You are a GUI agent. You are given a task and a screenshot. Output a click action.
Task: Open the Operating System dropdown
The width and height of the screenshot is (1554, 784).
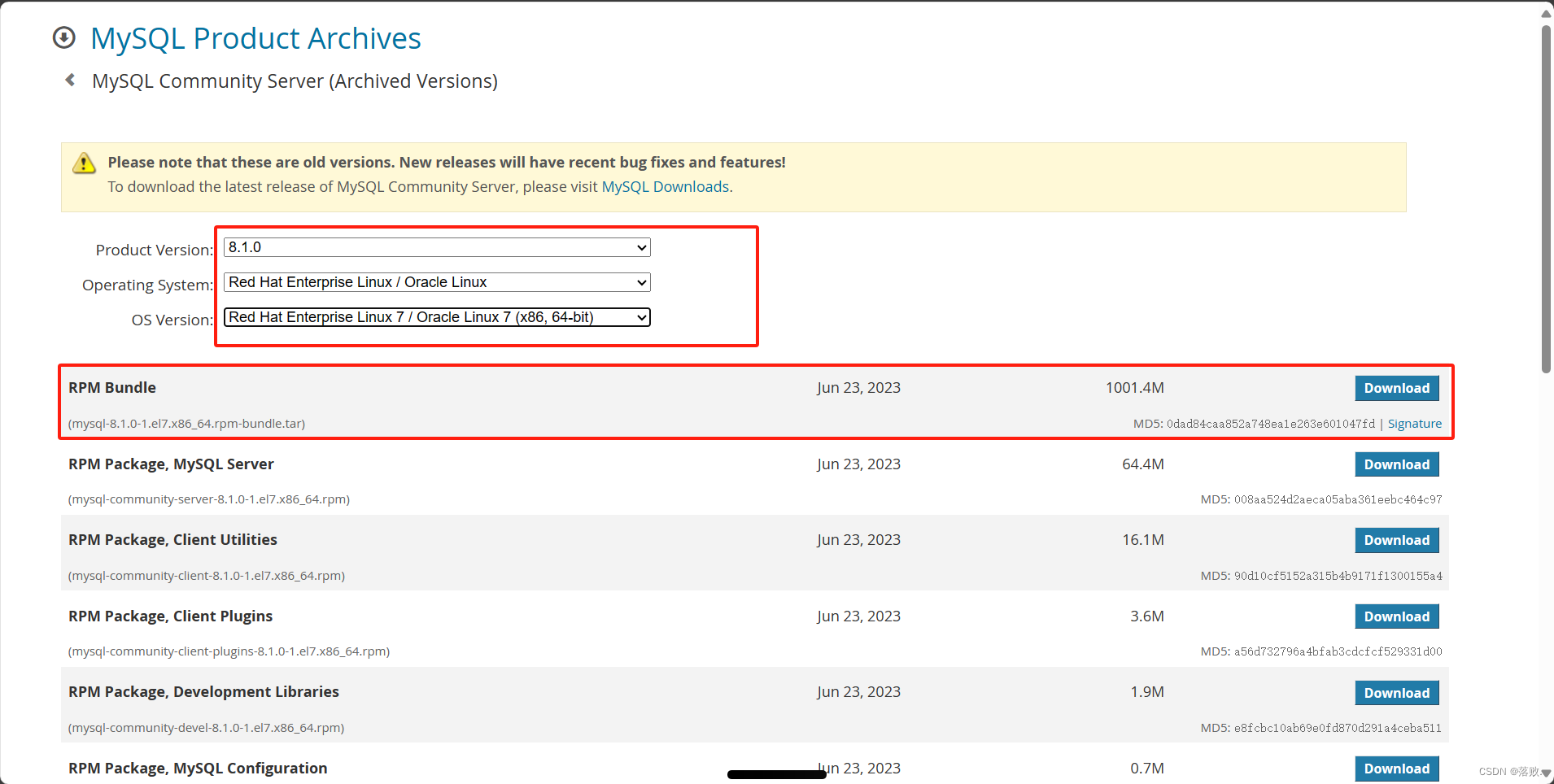437,282
